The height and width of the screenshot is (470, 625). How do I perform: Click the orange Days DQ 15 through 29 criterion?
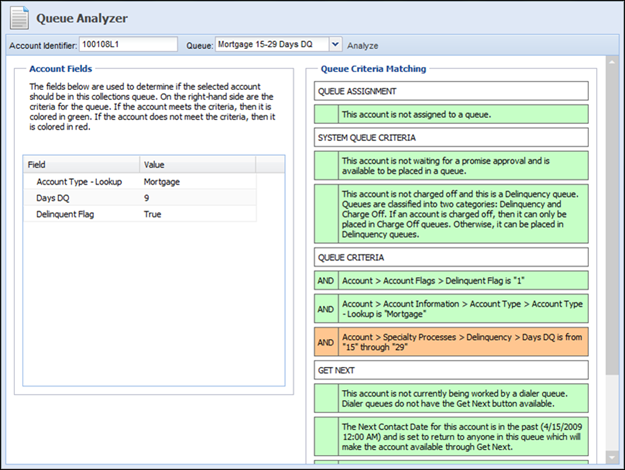pyautogui.click(x=451, y=342)
